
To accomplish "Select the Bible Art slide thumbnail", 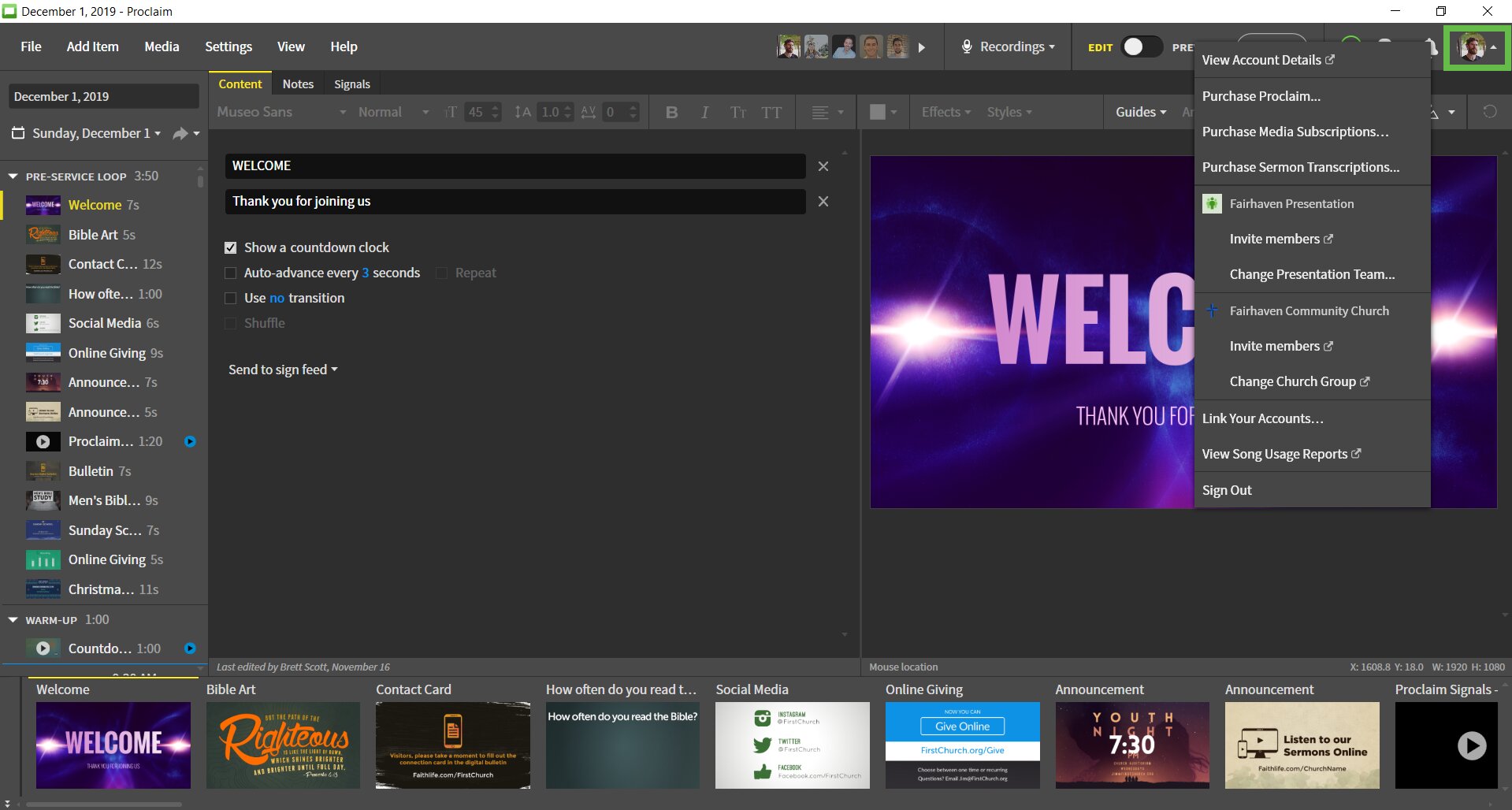I will 283,745.
